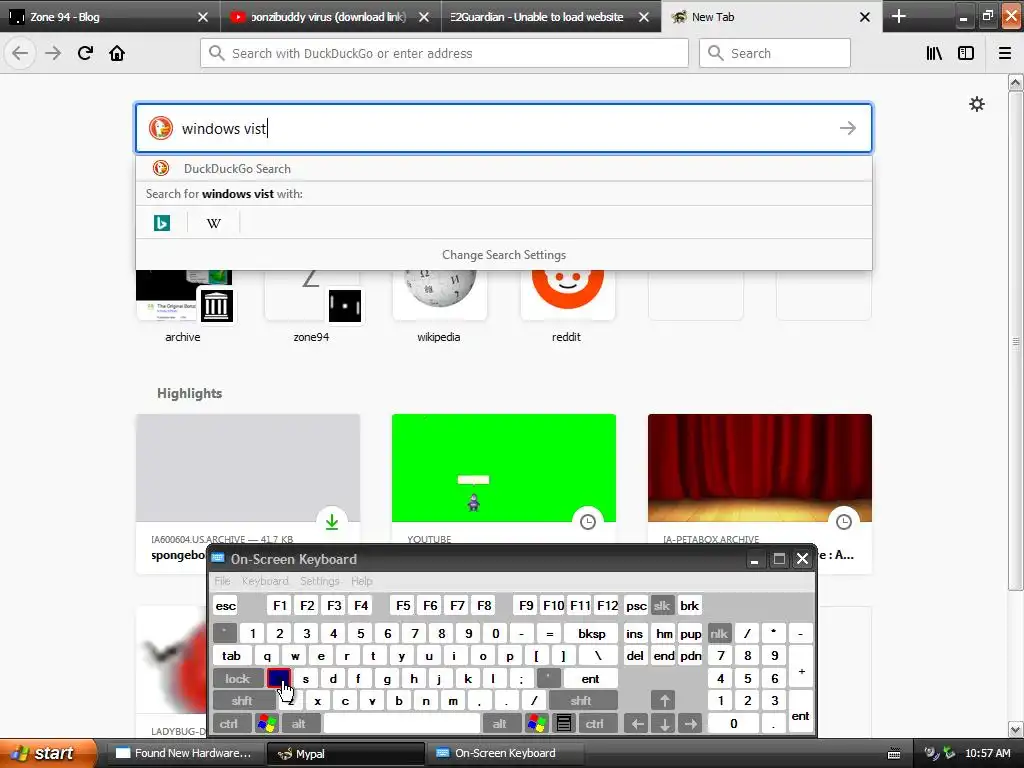Reload the page with the refresh icon
Viewport: 1024px width, 768px height.
85,53
